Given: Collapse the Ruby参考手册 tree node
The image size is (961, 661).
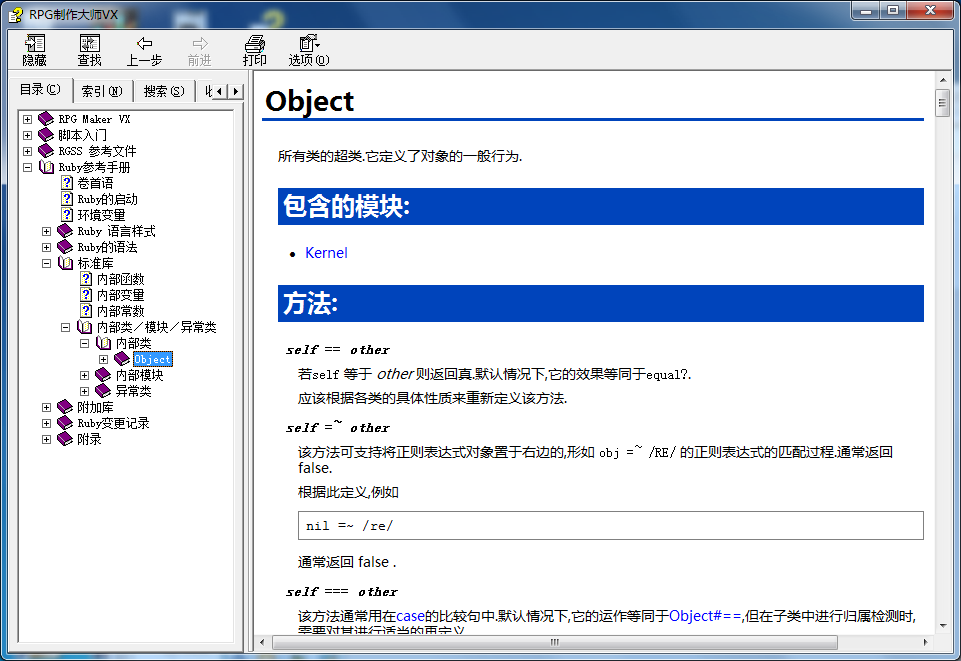Looking at the screenshot, I should tap(28, 167).
